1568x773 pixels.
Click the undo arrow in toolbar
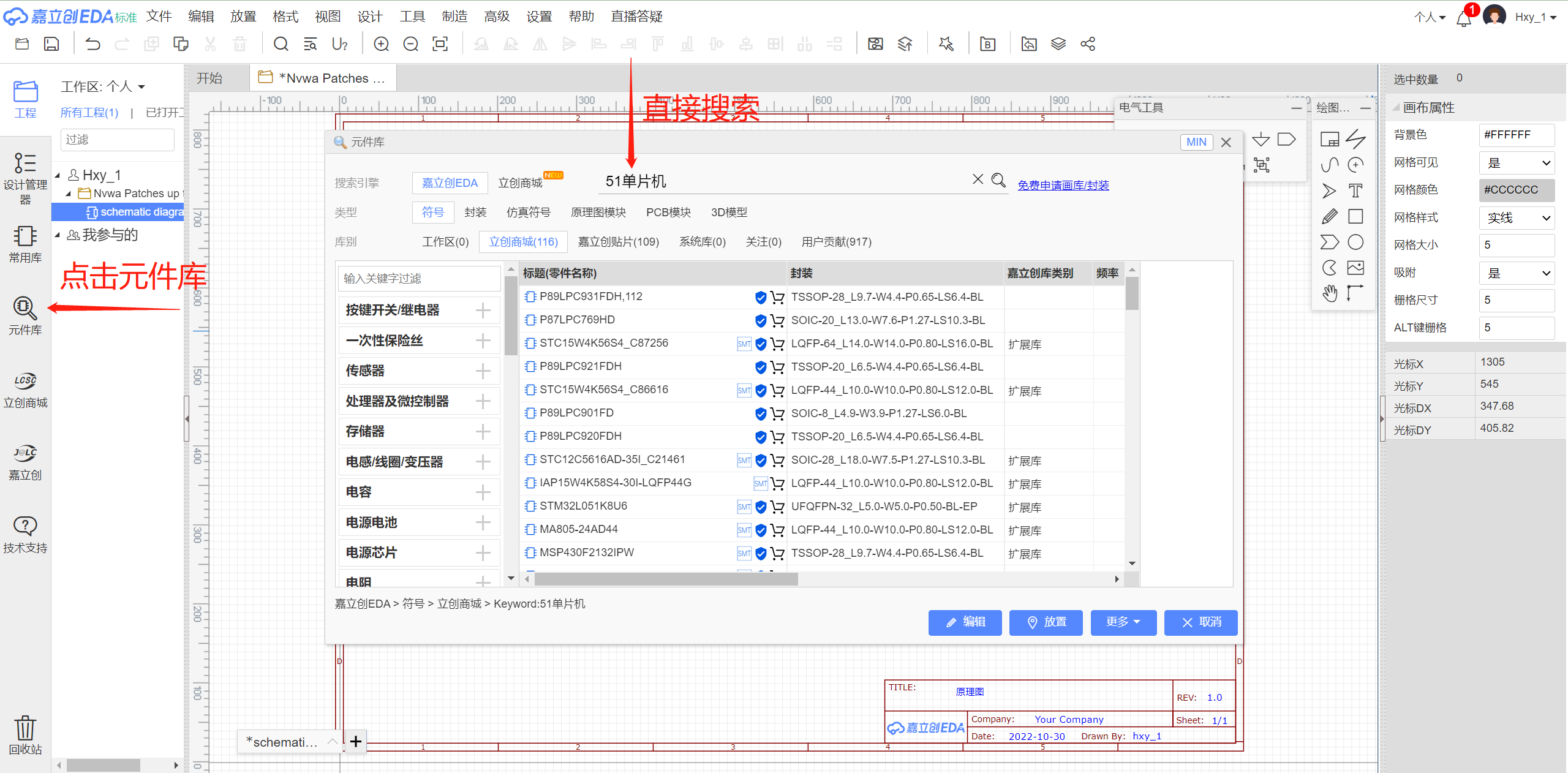click(x=92, y=44)
